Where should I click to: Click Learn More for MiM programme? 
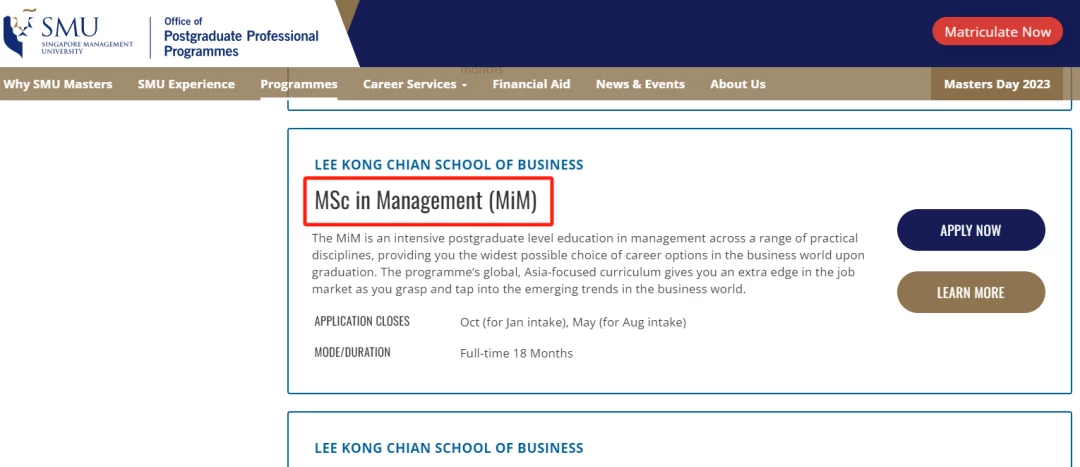(x=970, y=292)
